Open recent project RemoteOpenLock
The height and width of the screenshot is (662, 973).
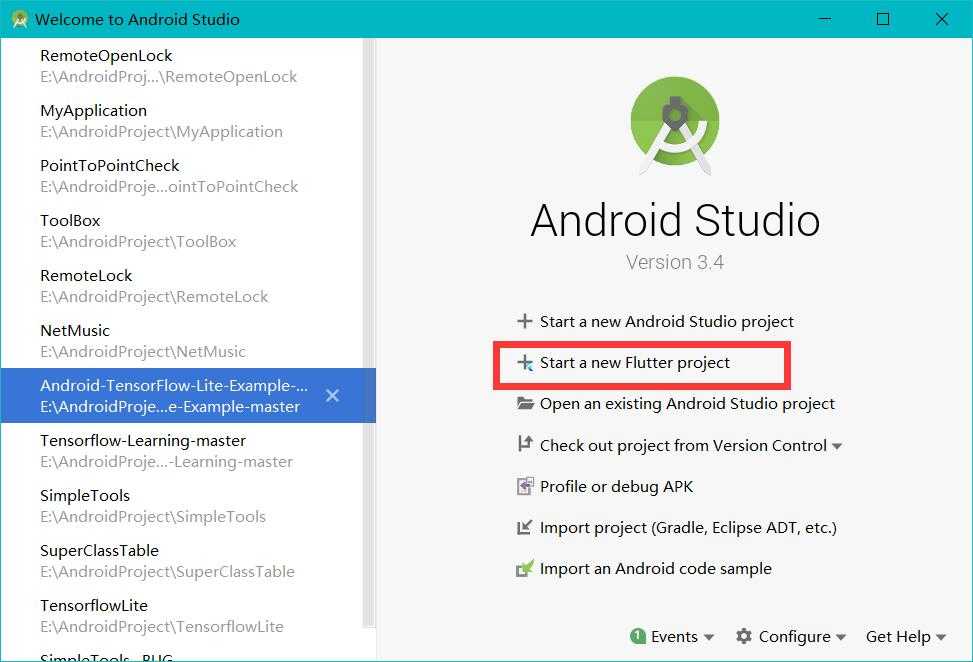coord(183,66)
